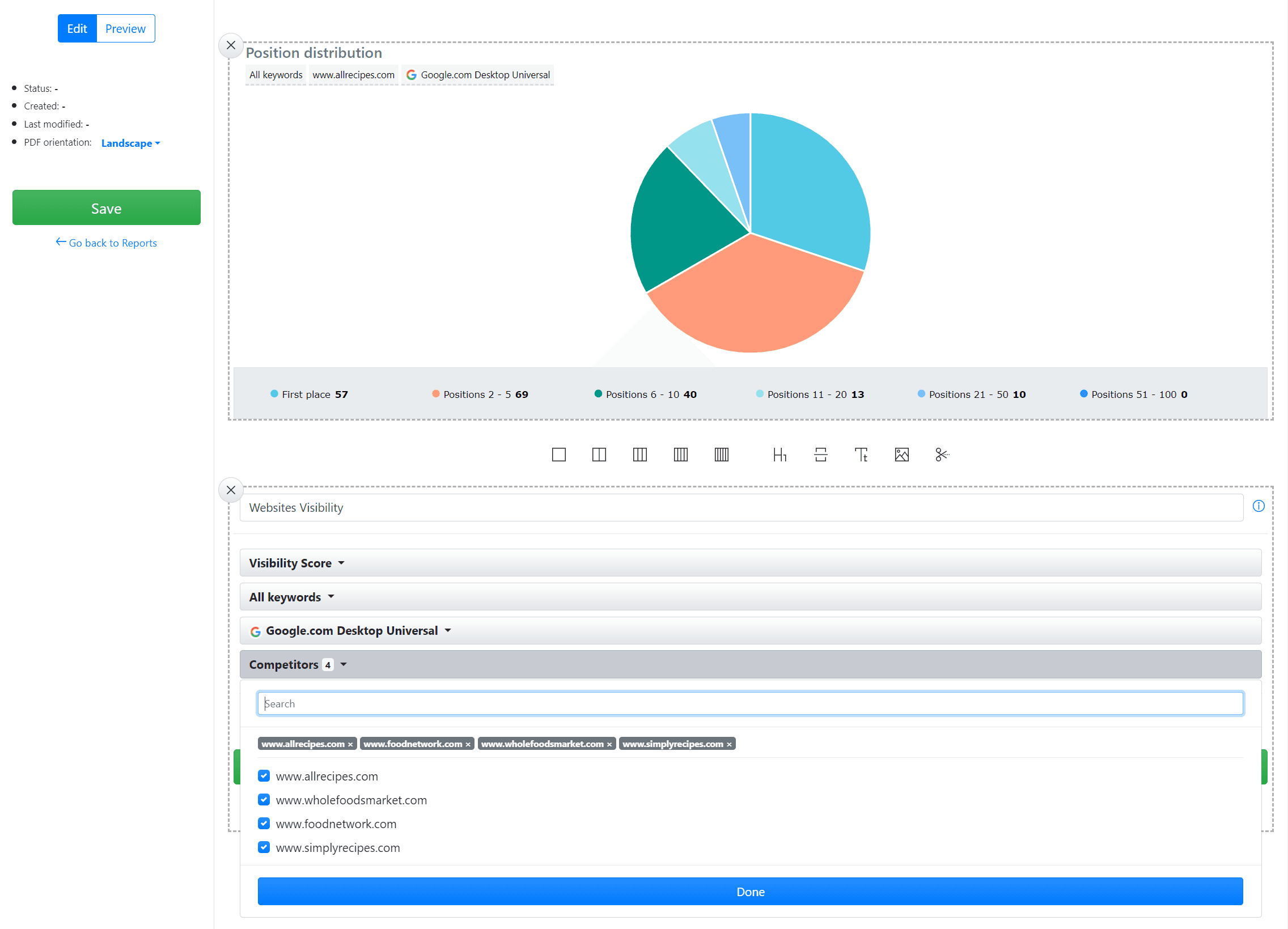
Task: Click the Positions 2 - 5 legend color dot
Action: pos(435,394)
